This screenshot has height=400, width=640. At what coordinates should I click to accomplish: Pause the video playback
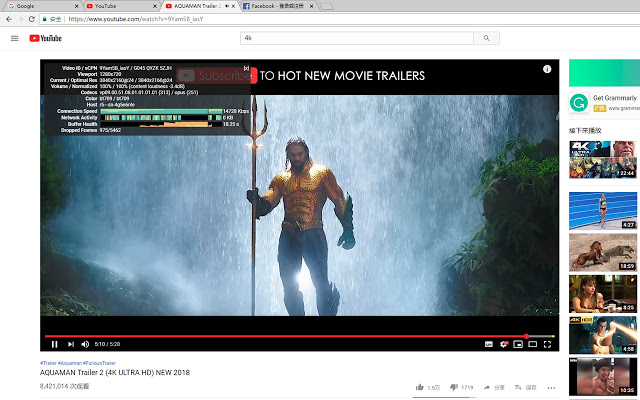point(55,344)
